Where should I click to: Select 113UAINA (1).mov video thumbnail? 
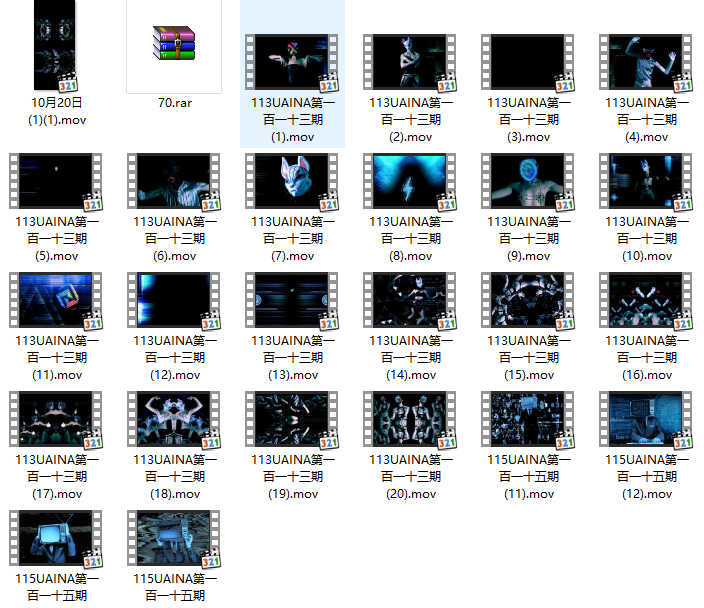[292, 62]
